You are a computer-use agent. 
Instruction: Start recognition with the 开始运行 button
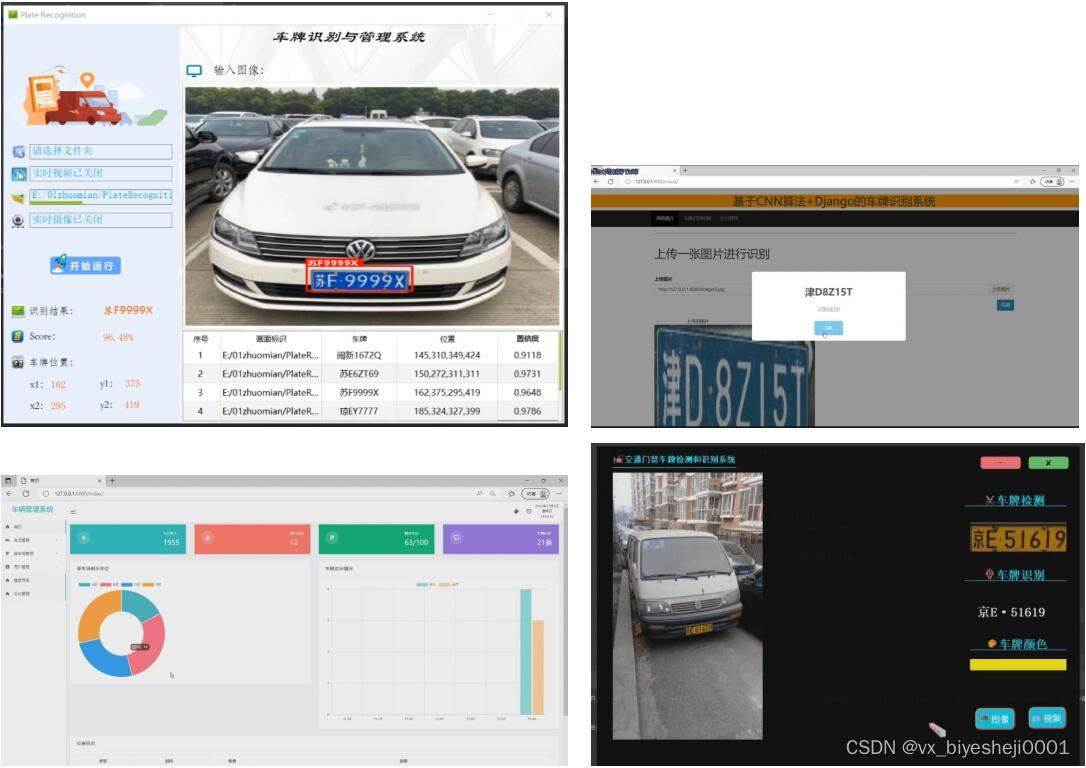[x=85, y=265]
